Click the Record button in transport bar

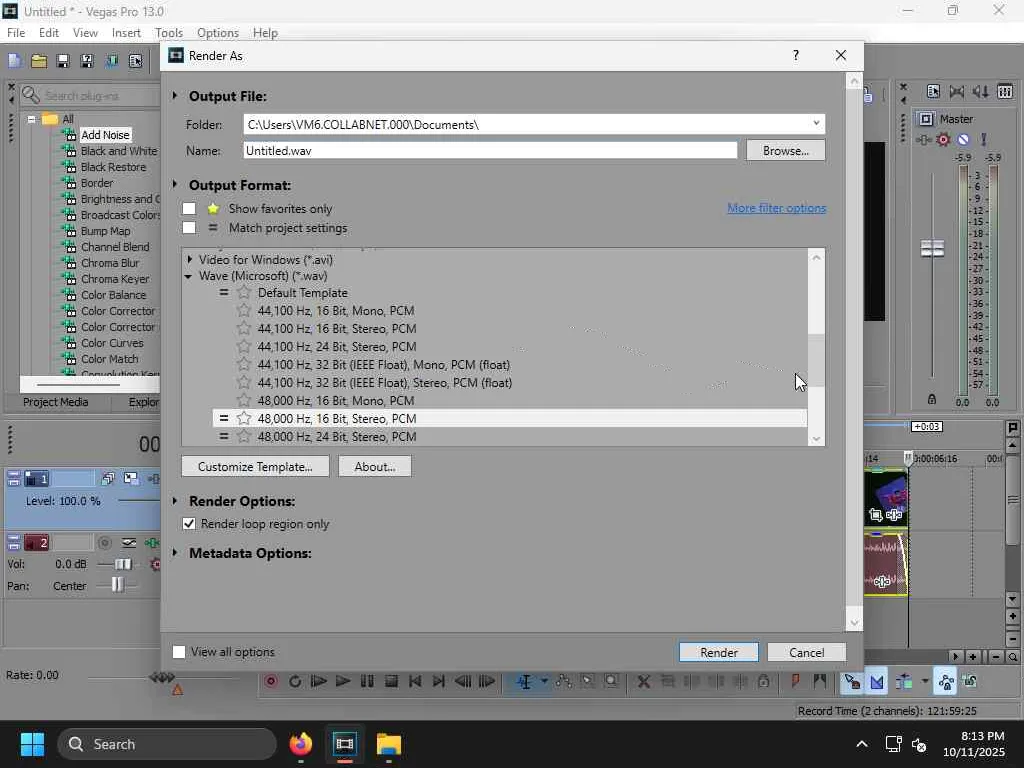pyautogui.click(x=271, y=682)
